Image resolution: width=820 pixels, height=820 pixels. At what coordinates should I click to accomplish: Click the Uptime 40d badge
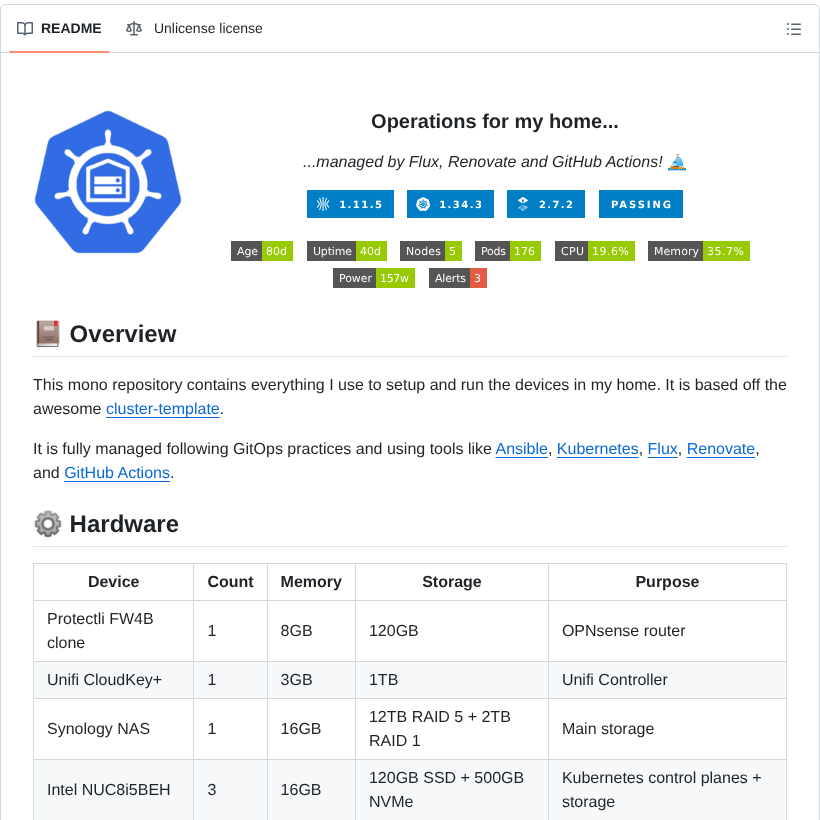pyautogui.click(x=346, y=251)
